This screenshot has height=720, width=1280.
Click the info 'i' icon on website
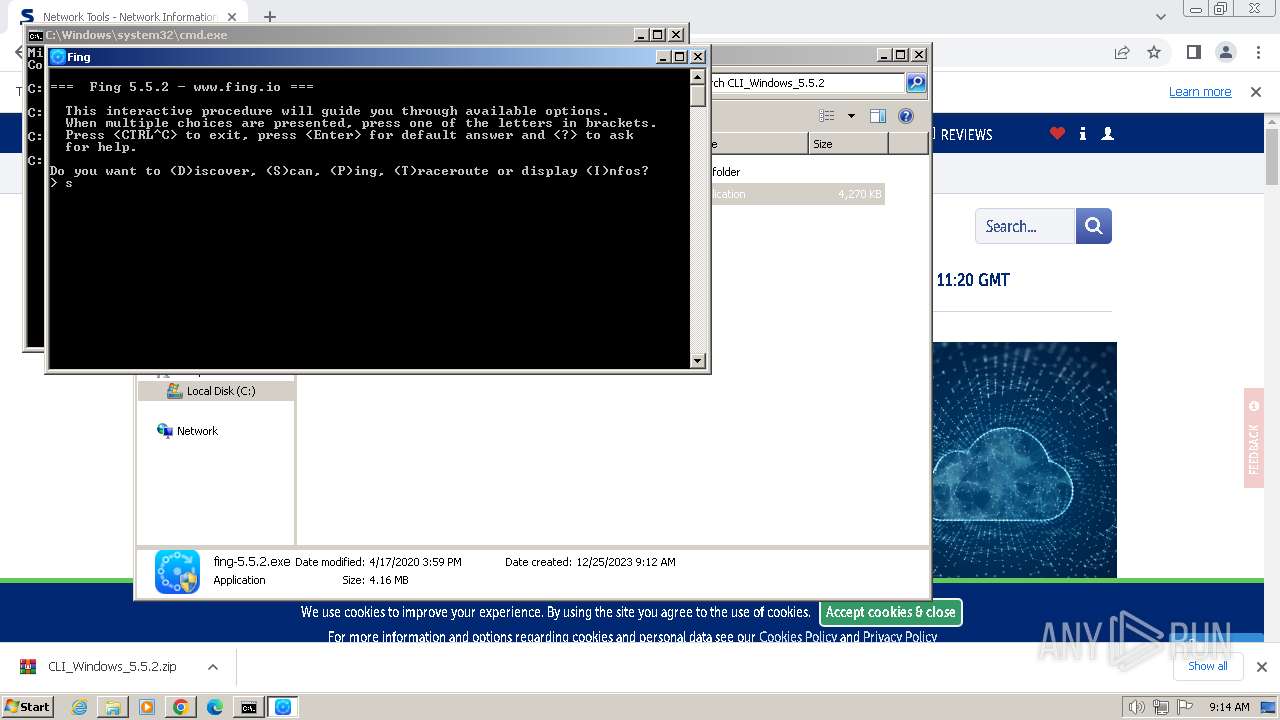coord(1083,133)
